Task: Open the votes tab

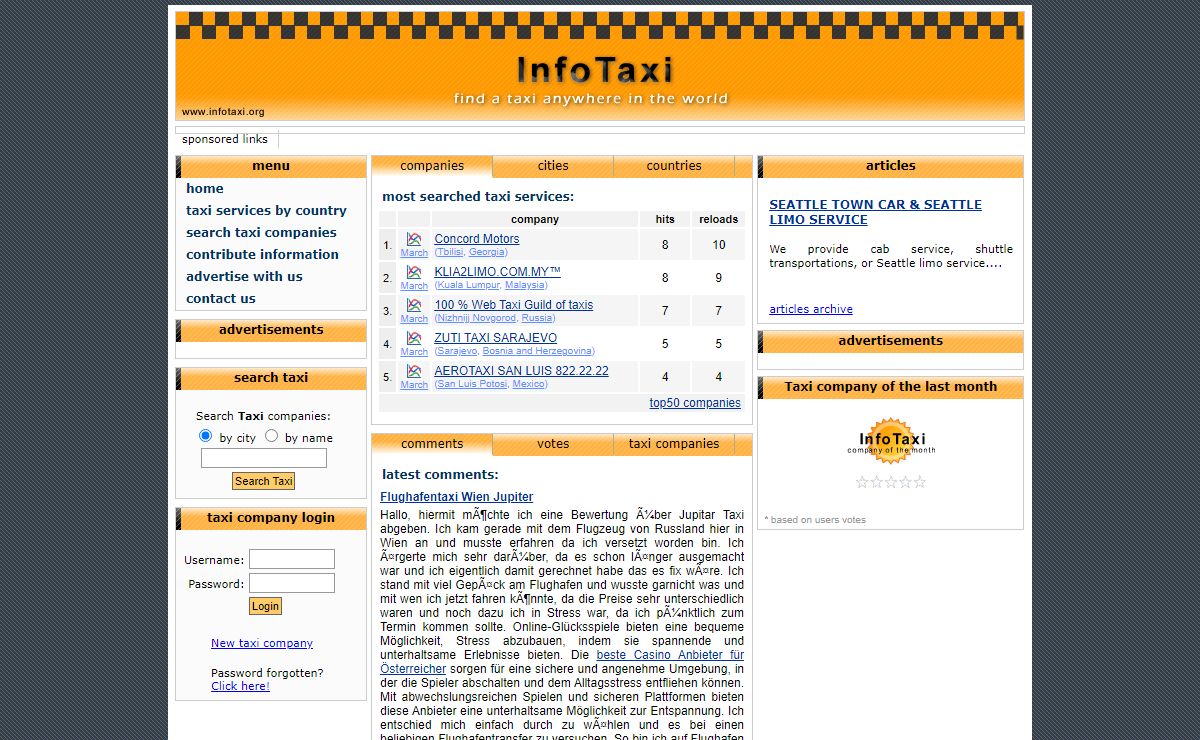Action: (553, 444)
